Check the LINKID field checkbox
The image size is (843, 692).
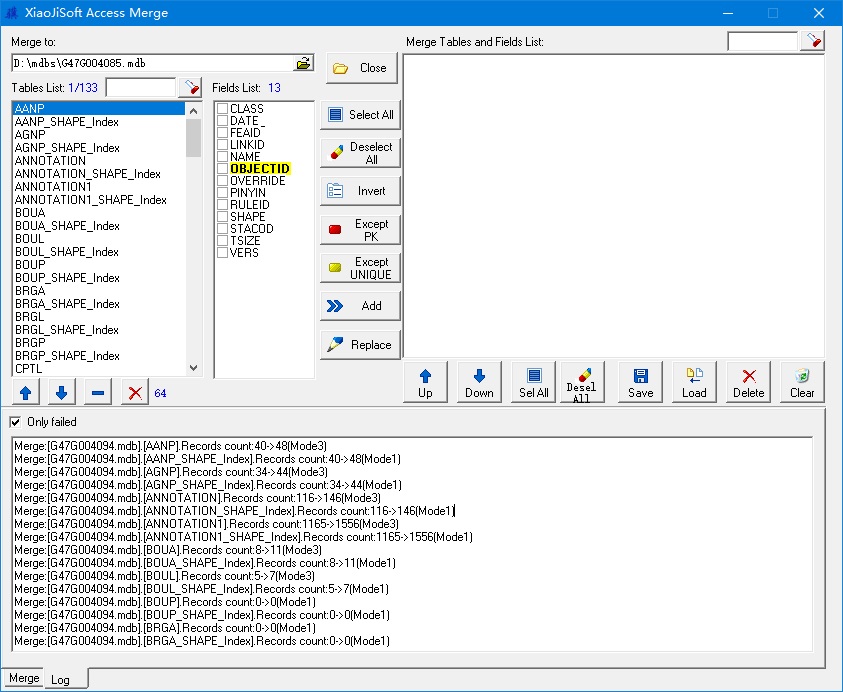[222, 145]
